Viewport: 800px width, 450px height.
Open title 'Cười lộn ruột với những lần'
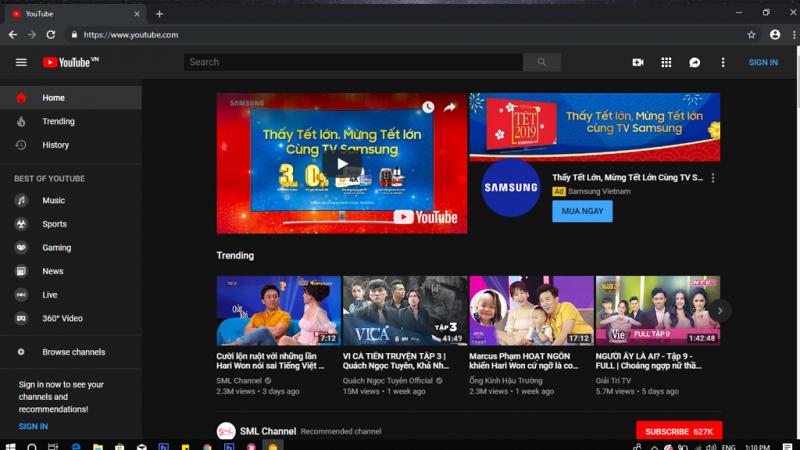[x=270, y=361]
